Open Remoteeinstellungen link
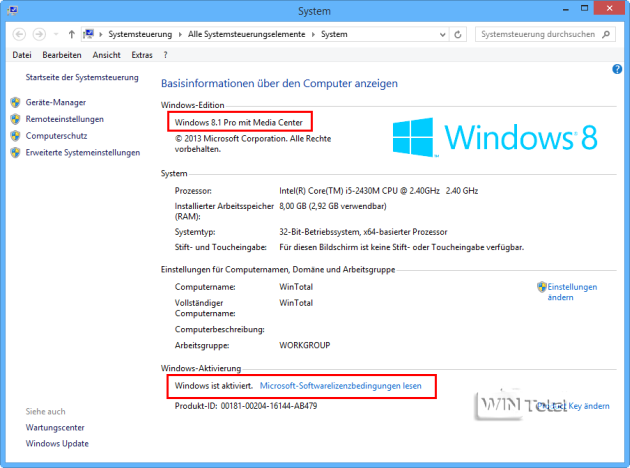Viewport: 630px width, 468px height. tap(65, 119)
